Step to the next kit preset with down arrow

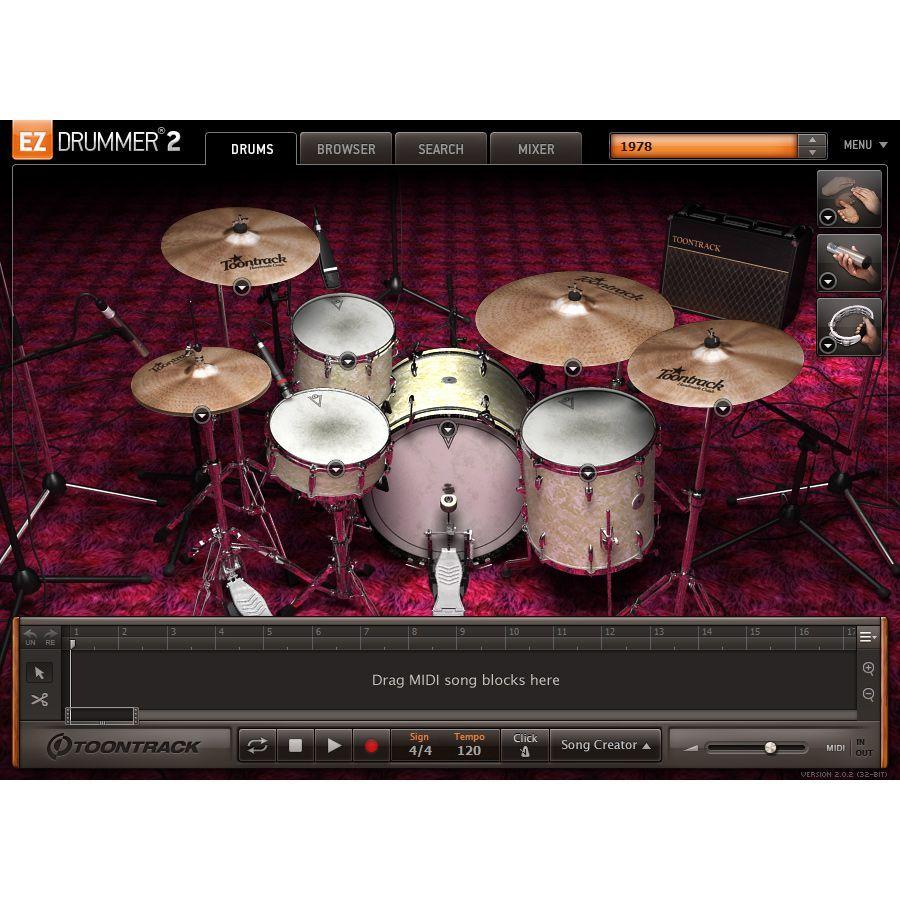coord(812,152)
